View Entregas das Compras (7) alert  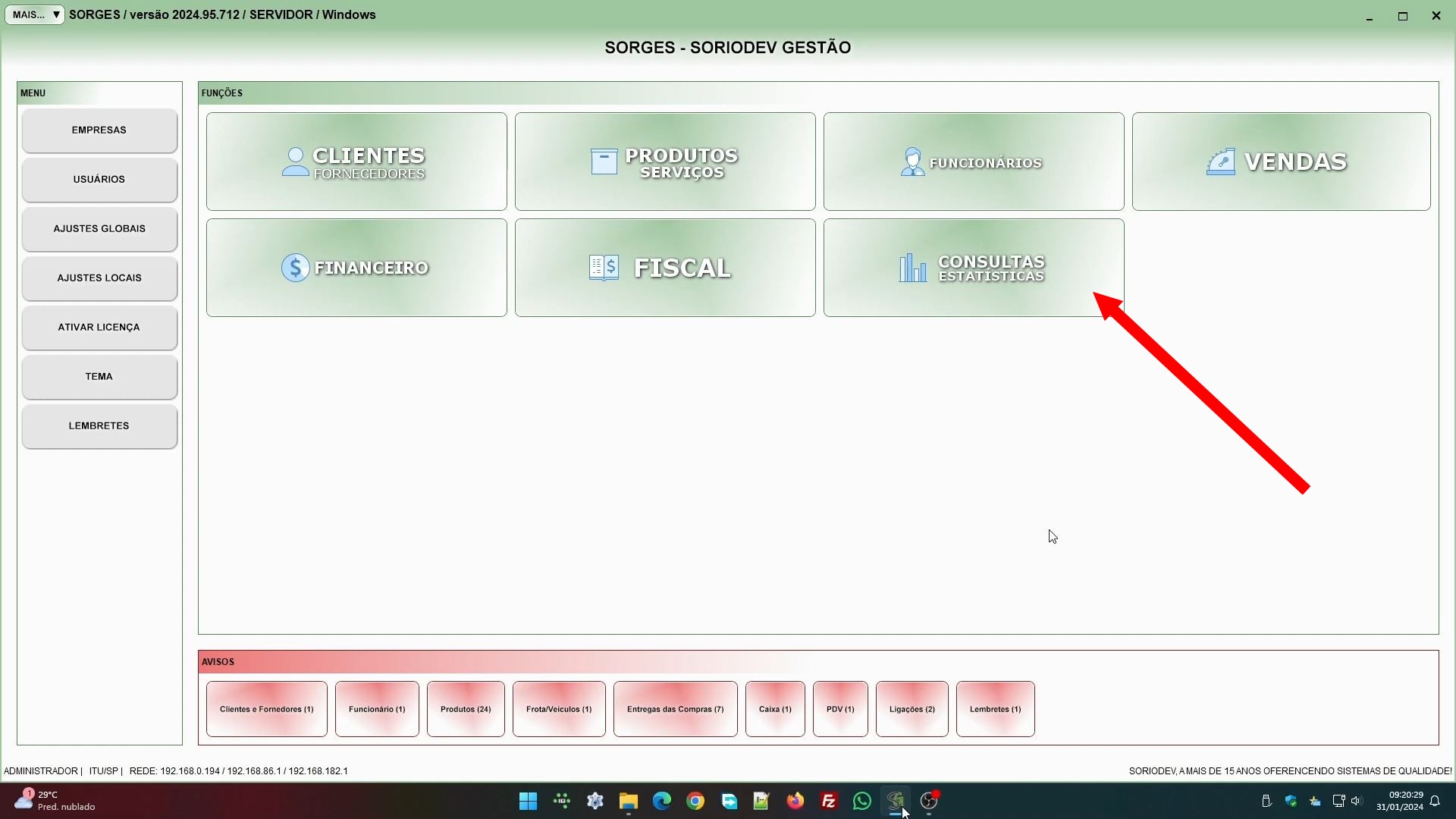[675, 709]
